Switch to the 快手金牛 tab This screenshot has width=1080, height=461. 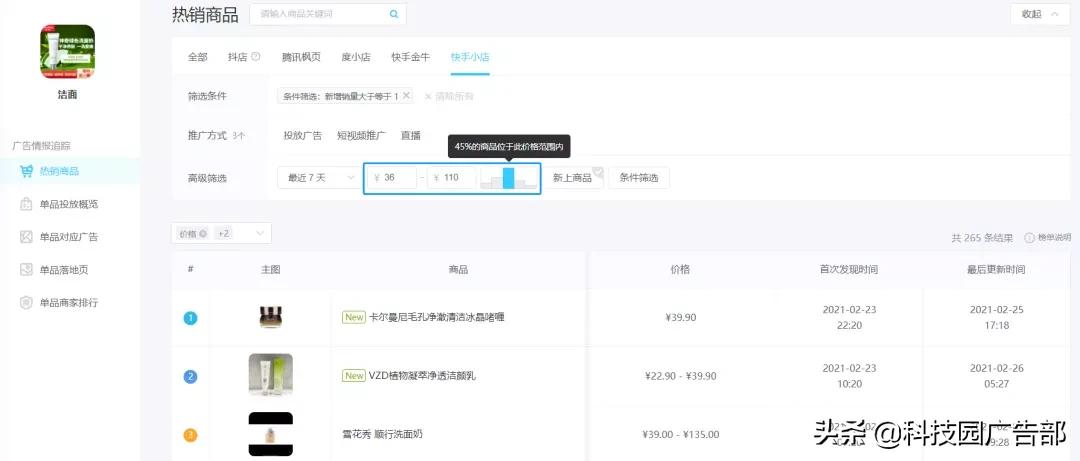411,57
